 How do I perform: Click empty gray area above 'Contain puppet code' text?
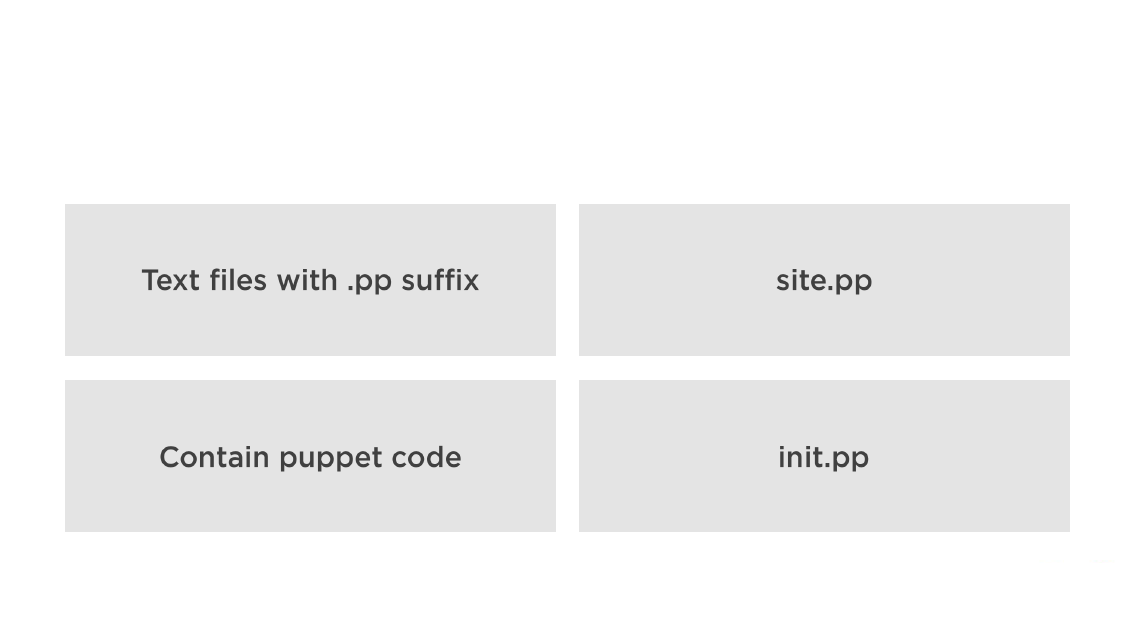pyautogui.click(x=310, y=408)
